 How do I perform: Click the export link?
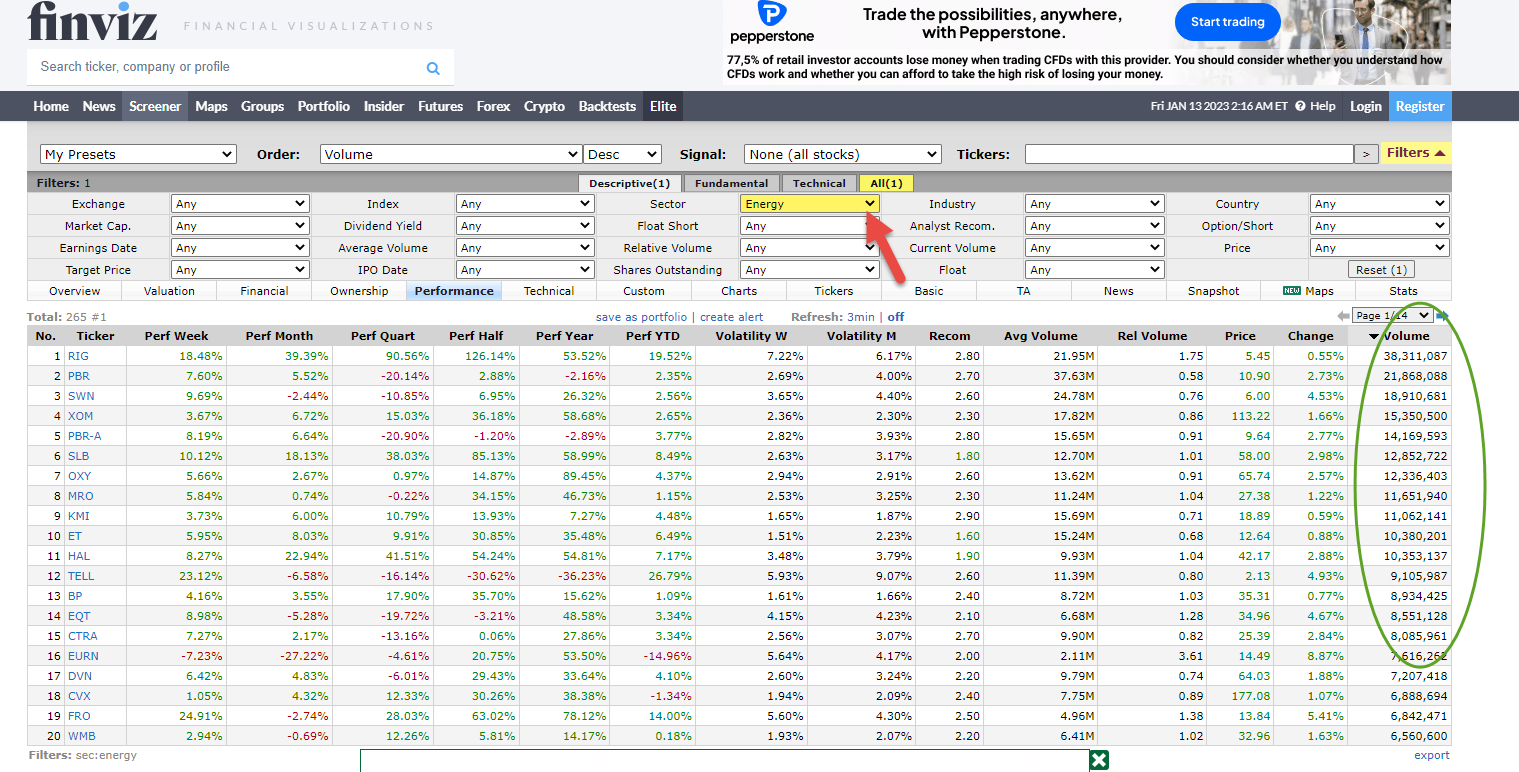tap(1431, 755)
